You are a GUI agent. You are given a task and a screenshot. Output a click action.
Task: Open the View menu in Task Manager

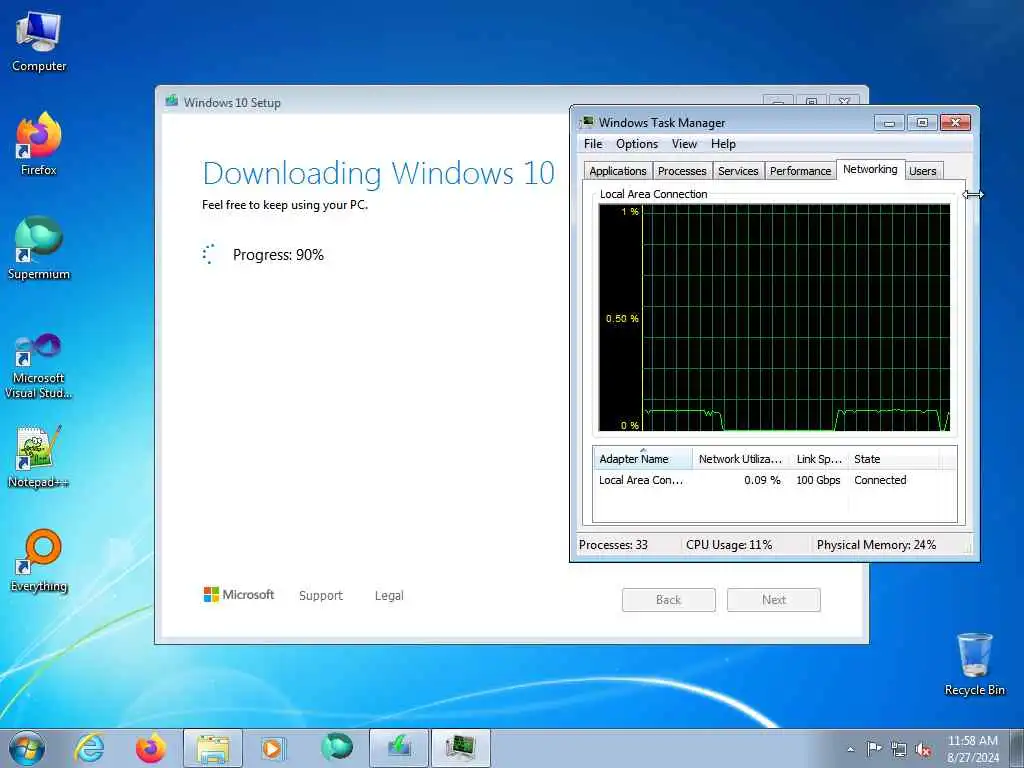684,144
